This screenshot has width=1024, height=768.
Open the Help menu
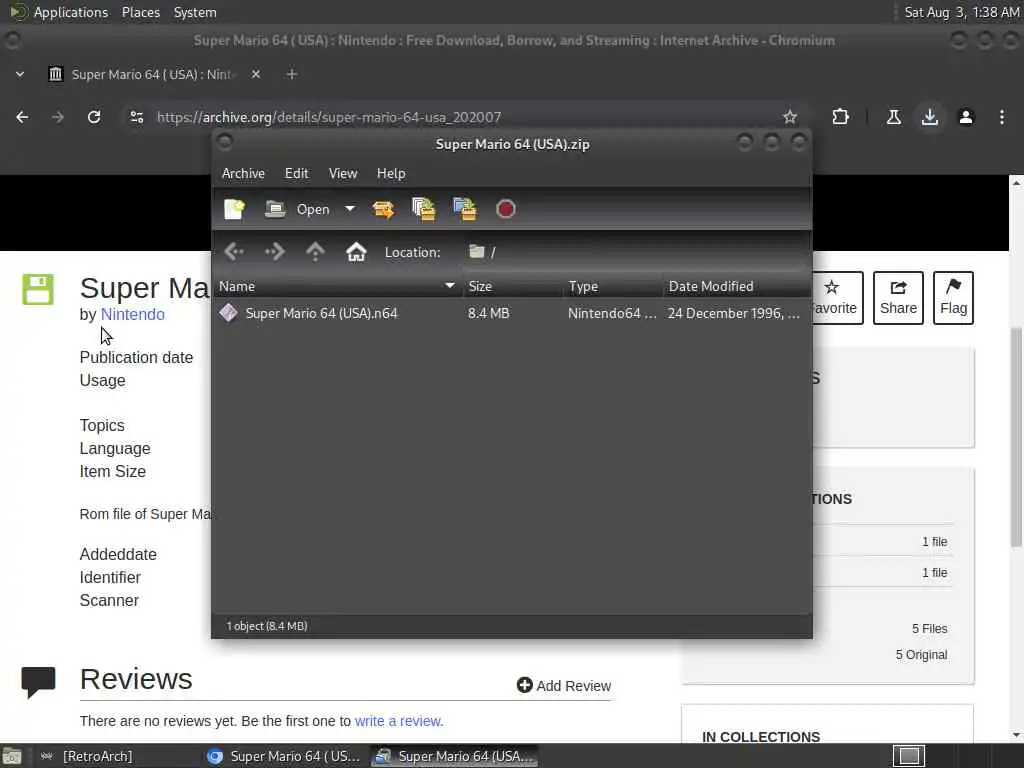click(x=391, y=173)
